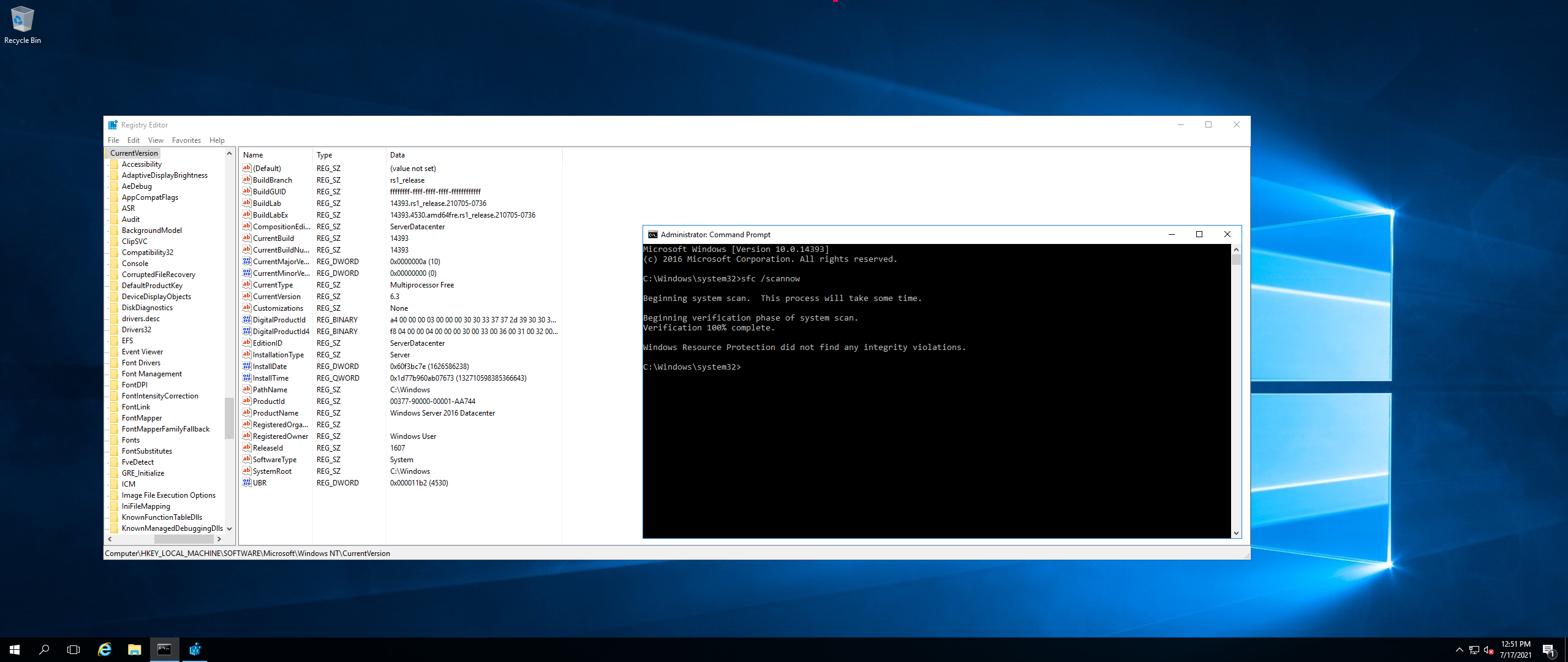The image size is (1568, 662).
Task: Select the EditionID value row
Action: [401, 343]
